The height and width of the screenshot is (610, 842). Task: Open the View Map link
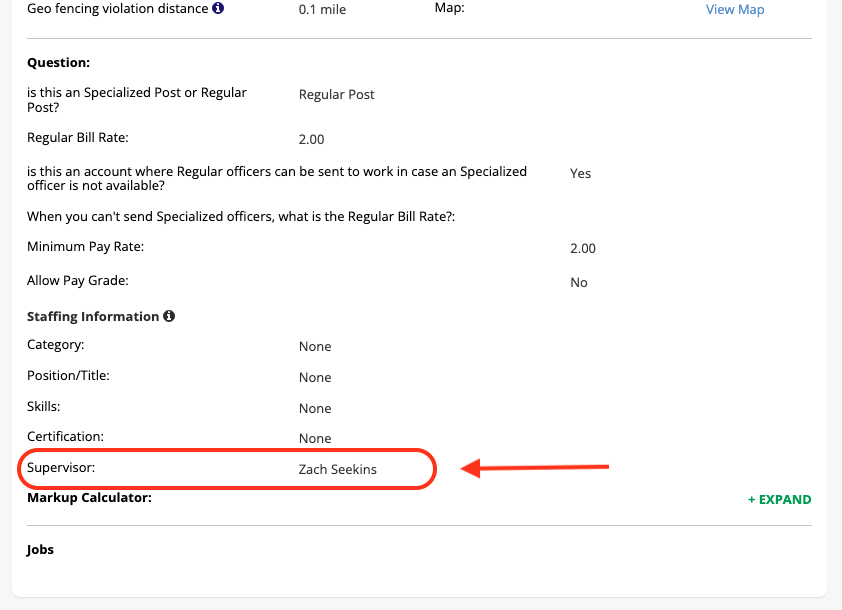pos(734,9)
